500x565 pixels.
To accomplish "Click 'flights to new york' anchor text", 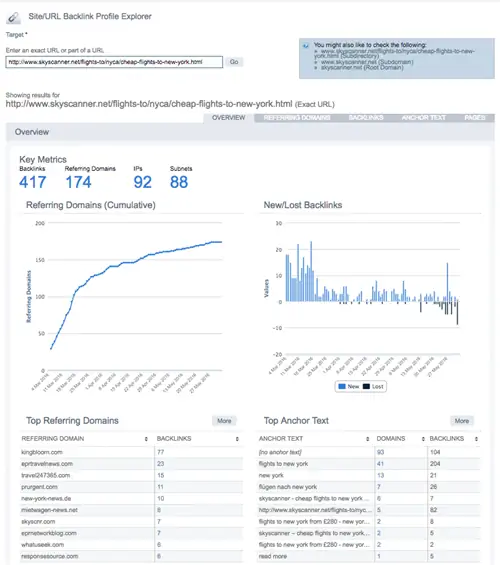I will (283, 464).
